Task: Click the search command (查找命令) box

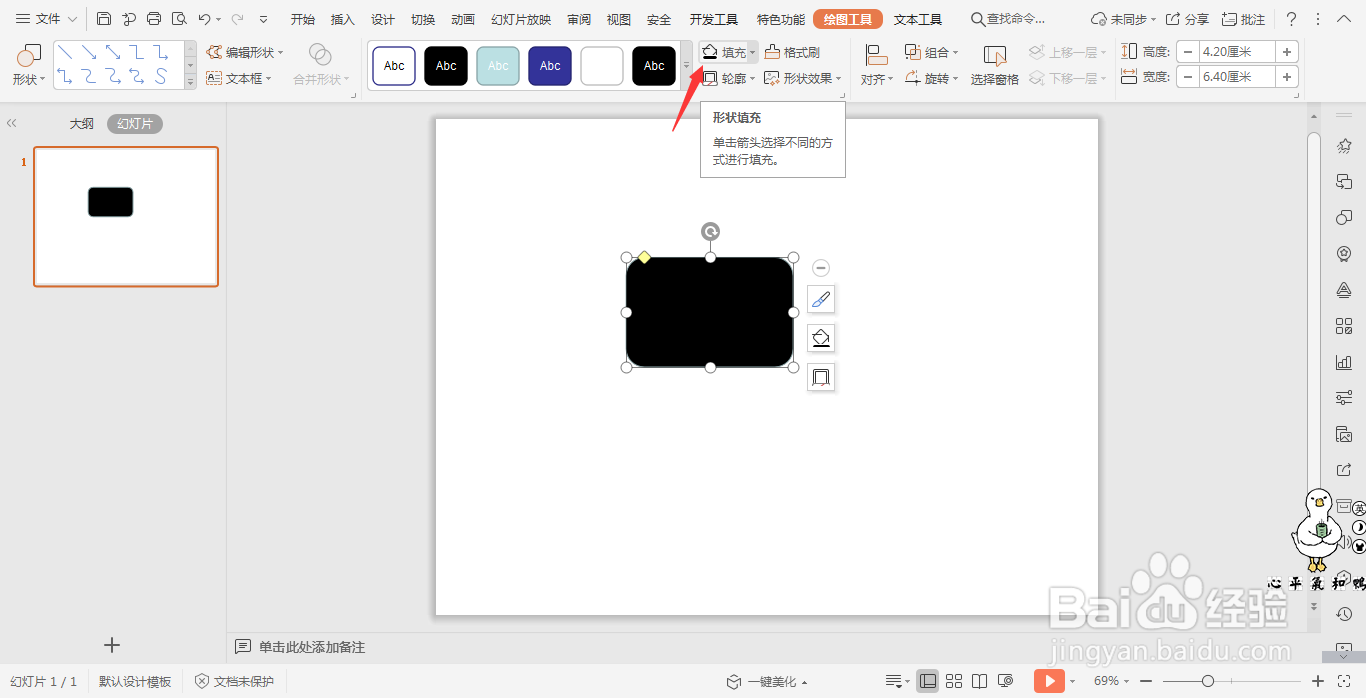Action: pyautogui.click(x=1009, y=19)
